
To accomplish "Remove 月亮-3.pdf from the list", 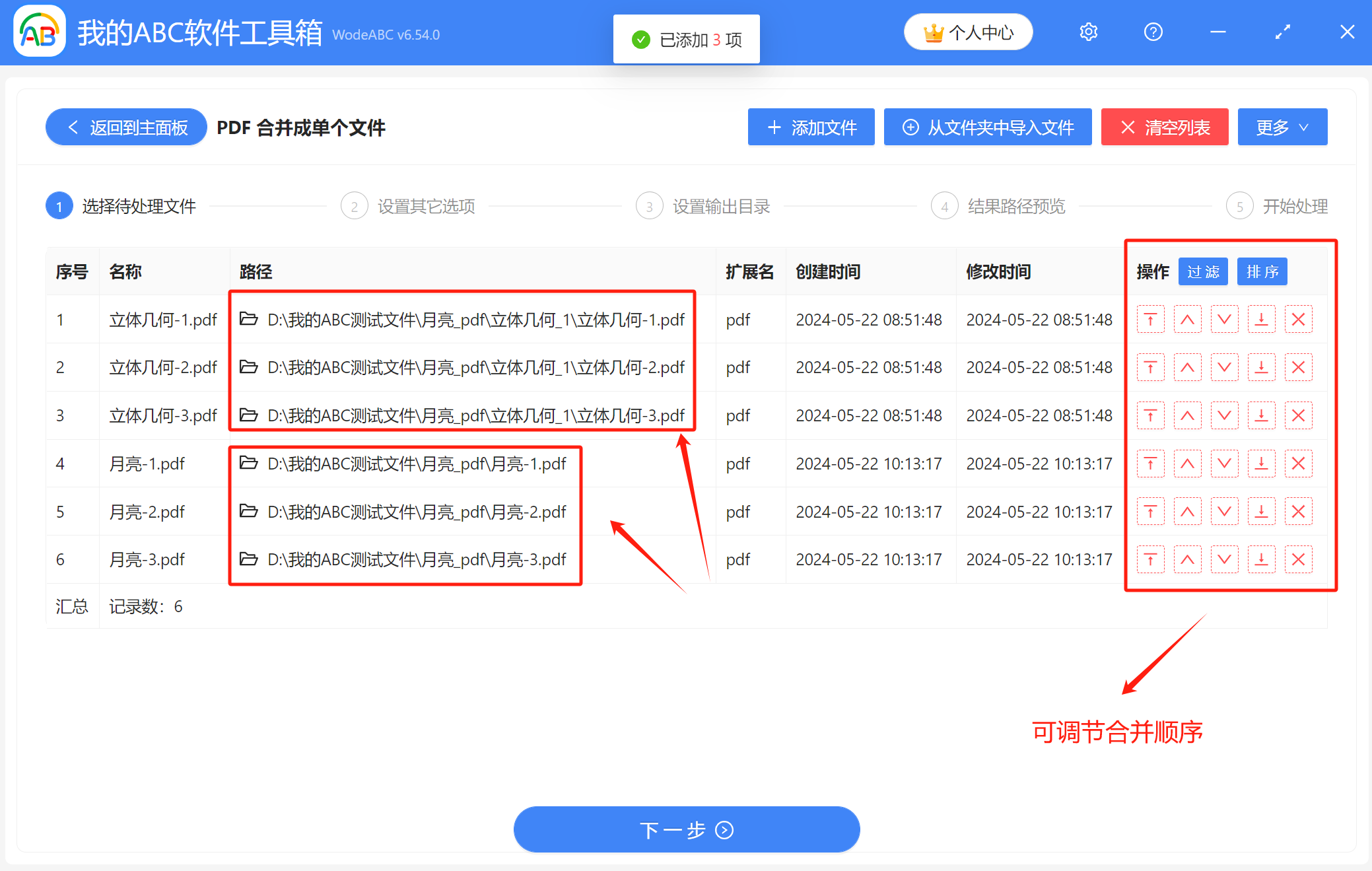I will click(1298, 560).
